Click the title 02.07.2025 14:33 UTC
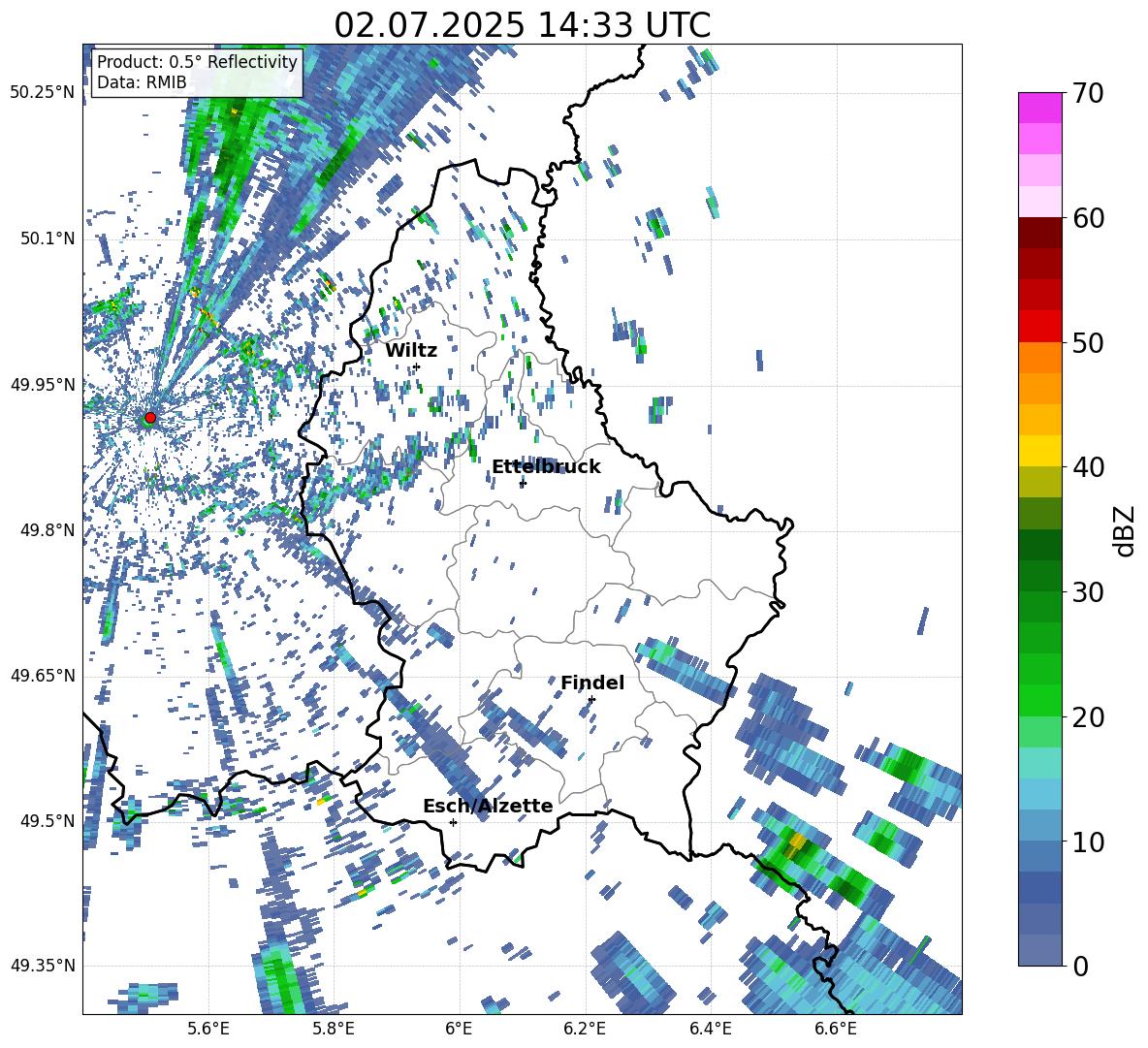Viewport: 1148px width, 1048px height. coord(522,25)
